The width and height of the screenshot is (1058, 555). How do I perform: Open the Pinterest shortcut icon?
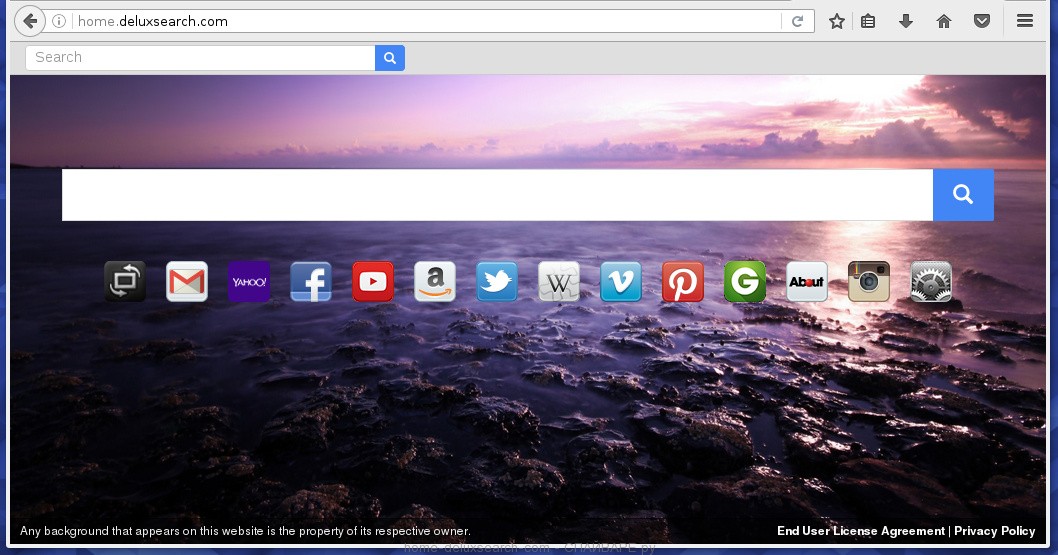683,281
